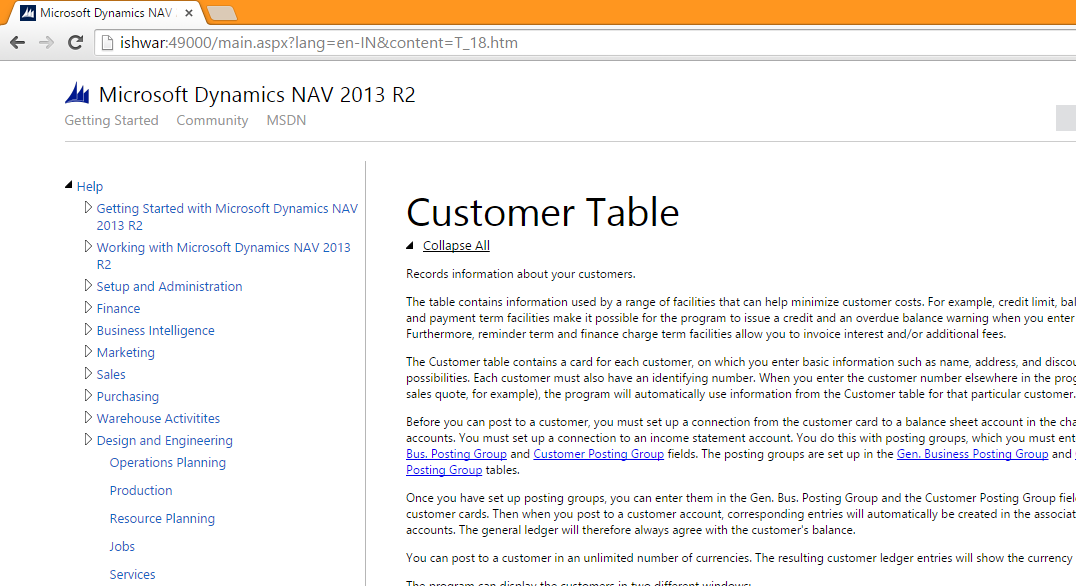
Task: Expand the Purchasing tree node
Action: (88, 395)
